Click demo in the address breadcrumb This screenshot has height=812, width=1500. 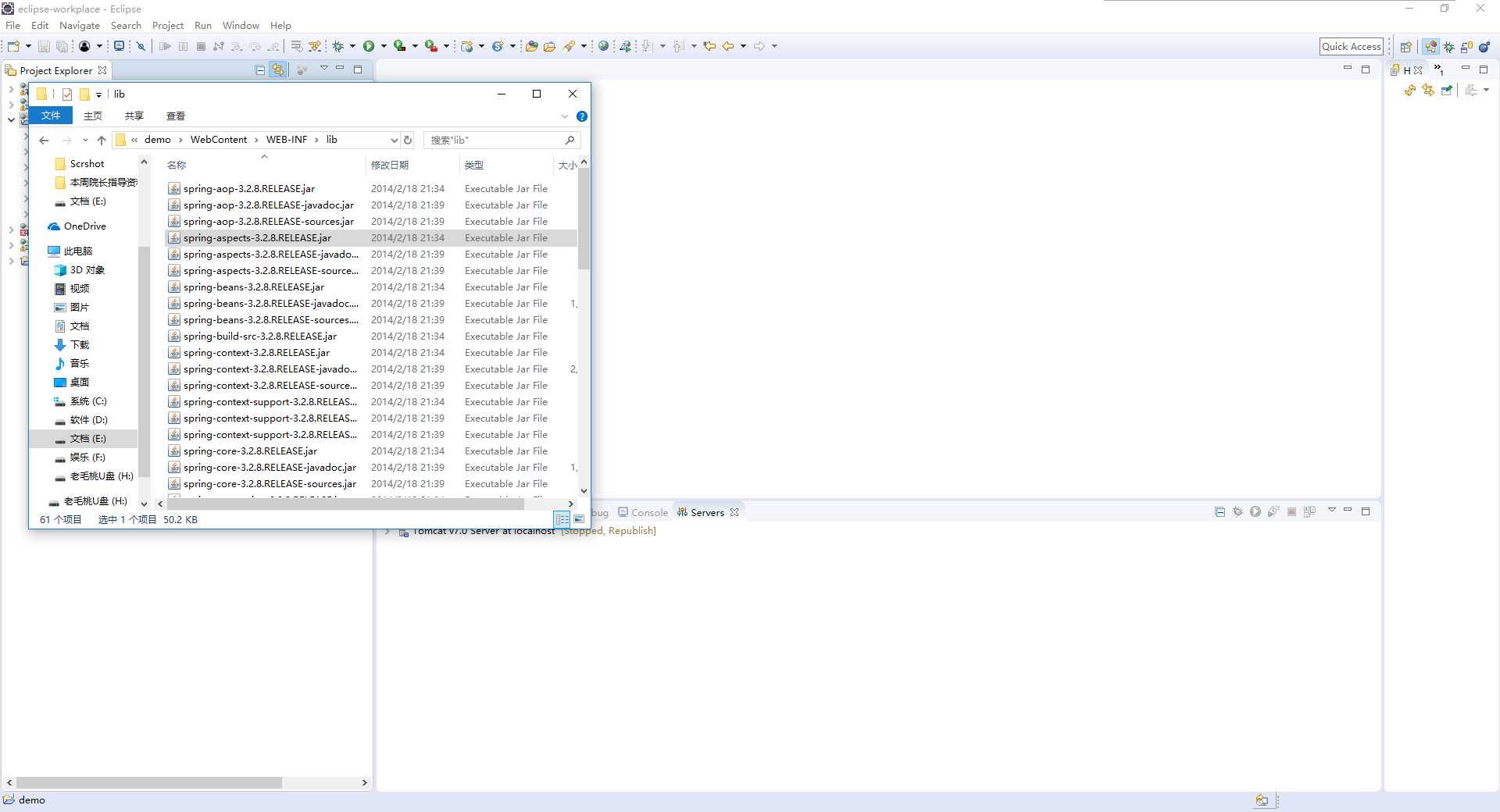[157, 140]
